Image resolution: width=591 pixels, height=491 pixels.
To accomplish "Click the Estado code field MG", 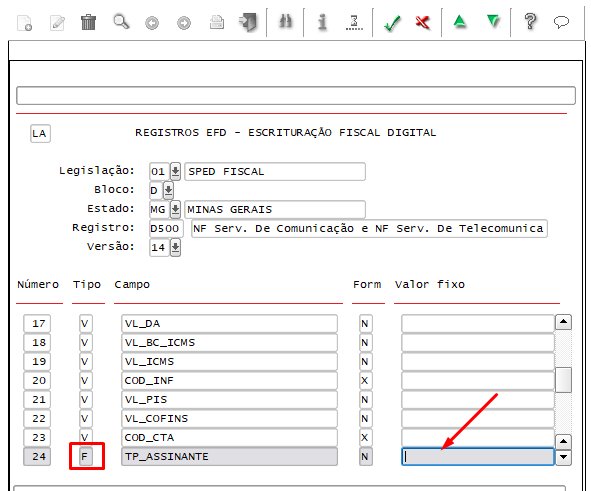I will point(159,209).
